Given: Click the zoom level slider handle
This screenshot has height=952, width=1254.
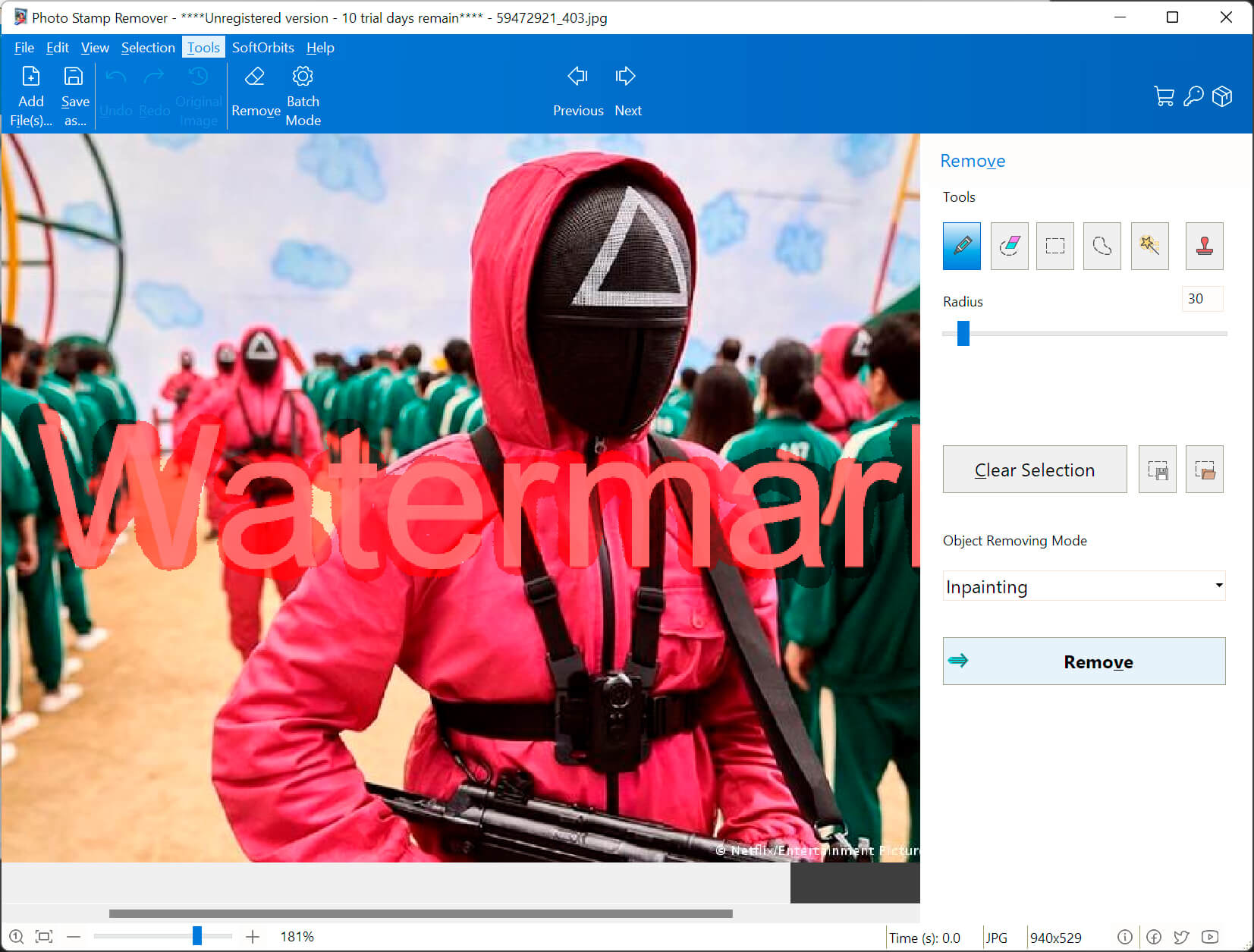Looking at the screenshot, I should point(196,936).
